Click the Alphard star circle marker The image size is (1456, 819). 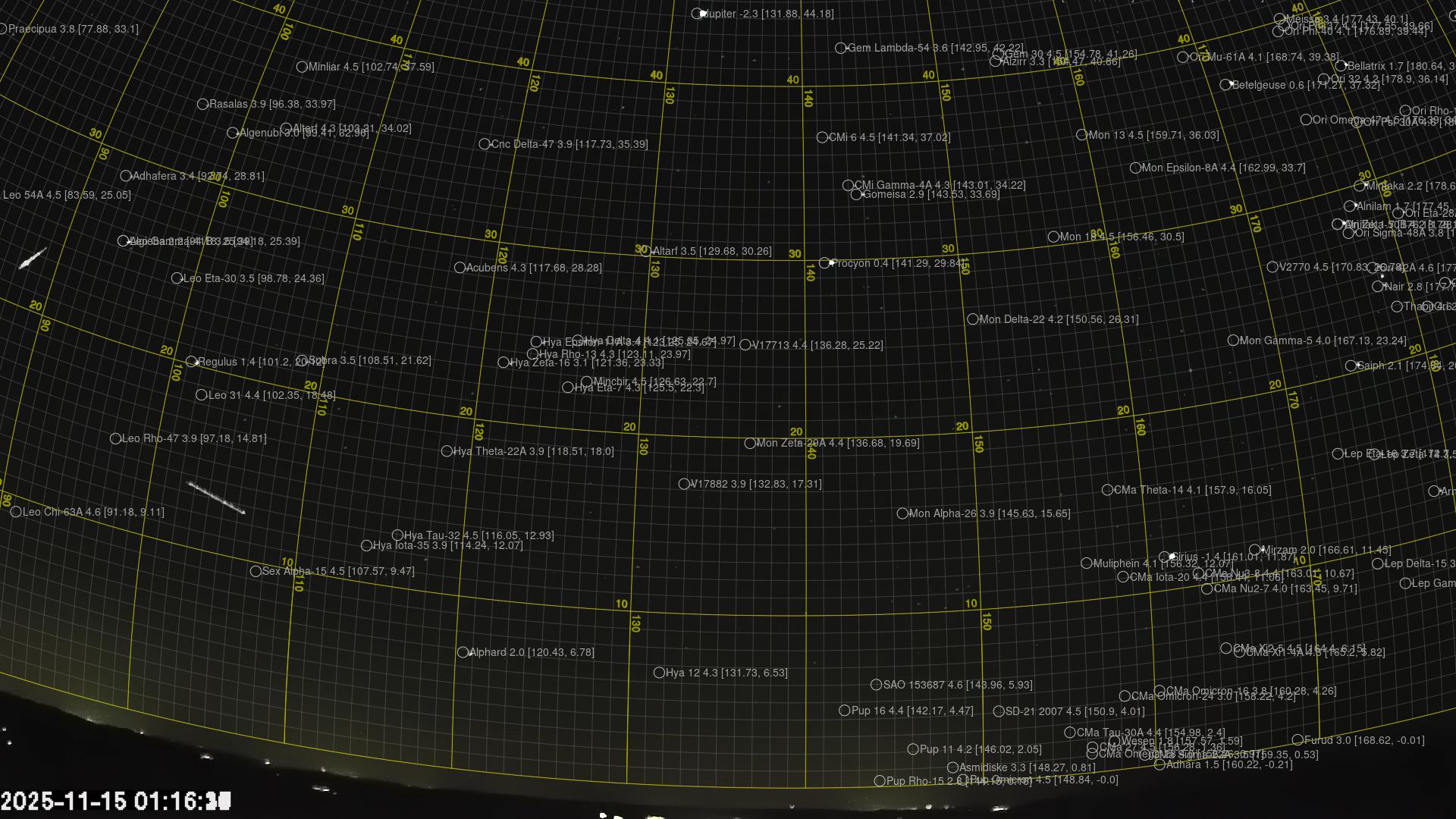point(463,652)
